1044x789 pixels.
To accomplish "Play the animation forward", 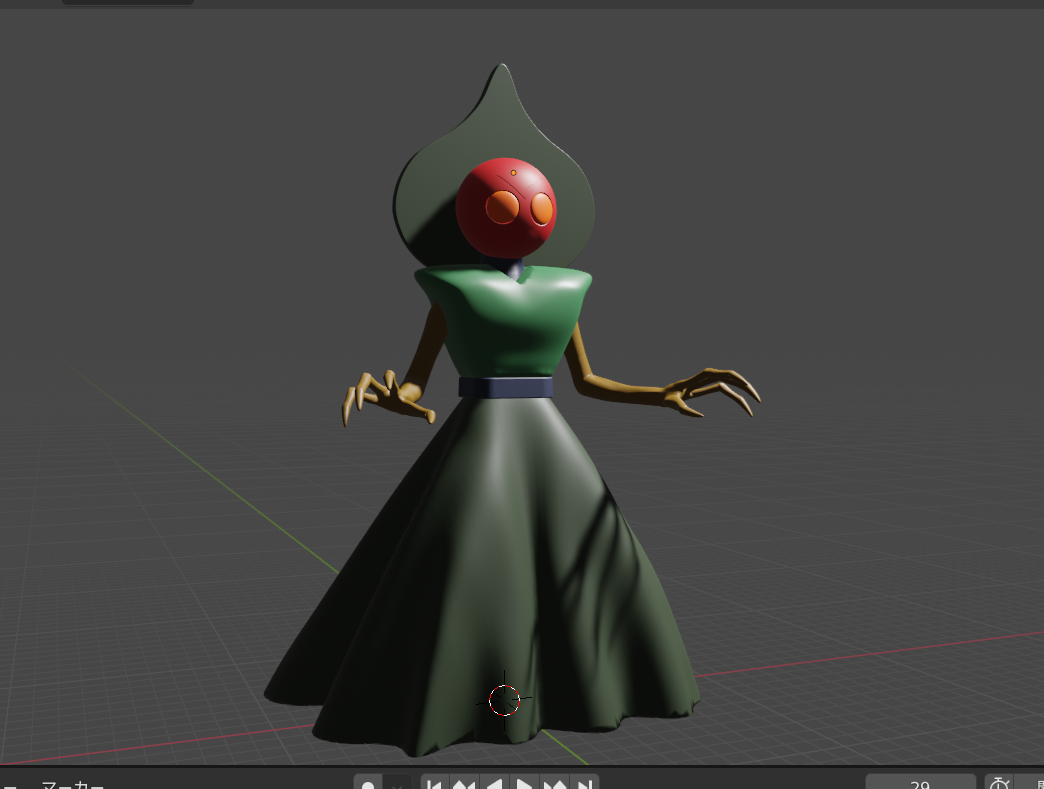I will 524,784.
